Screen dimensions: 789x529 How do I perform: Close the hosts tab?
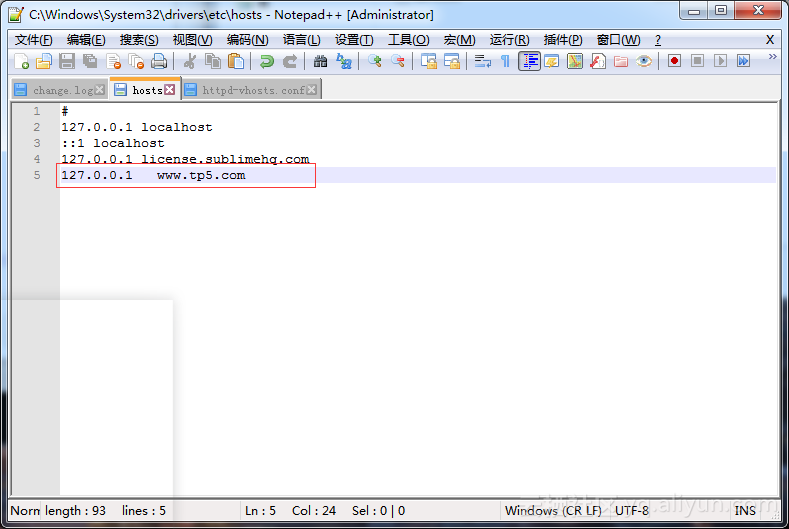pyautogui.click(x=170, y=90)
